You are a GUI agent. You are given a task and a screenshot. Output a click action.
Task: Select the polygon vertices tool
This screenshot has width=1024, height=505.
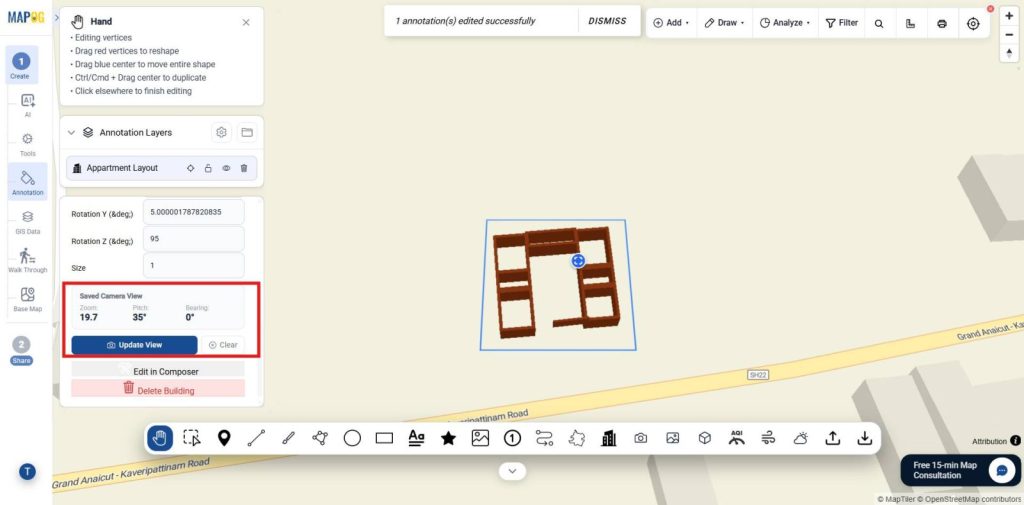[320, 438]
